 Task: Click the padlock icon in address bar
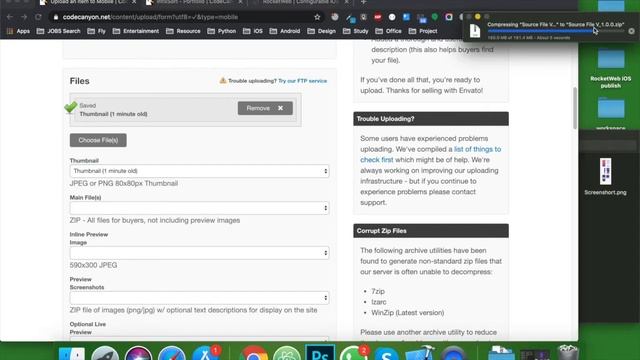[56, 17]
